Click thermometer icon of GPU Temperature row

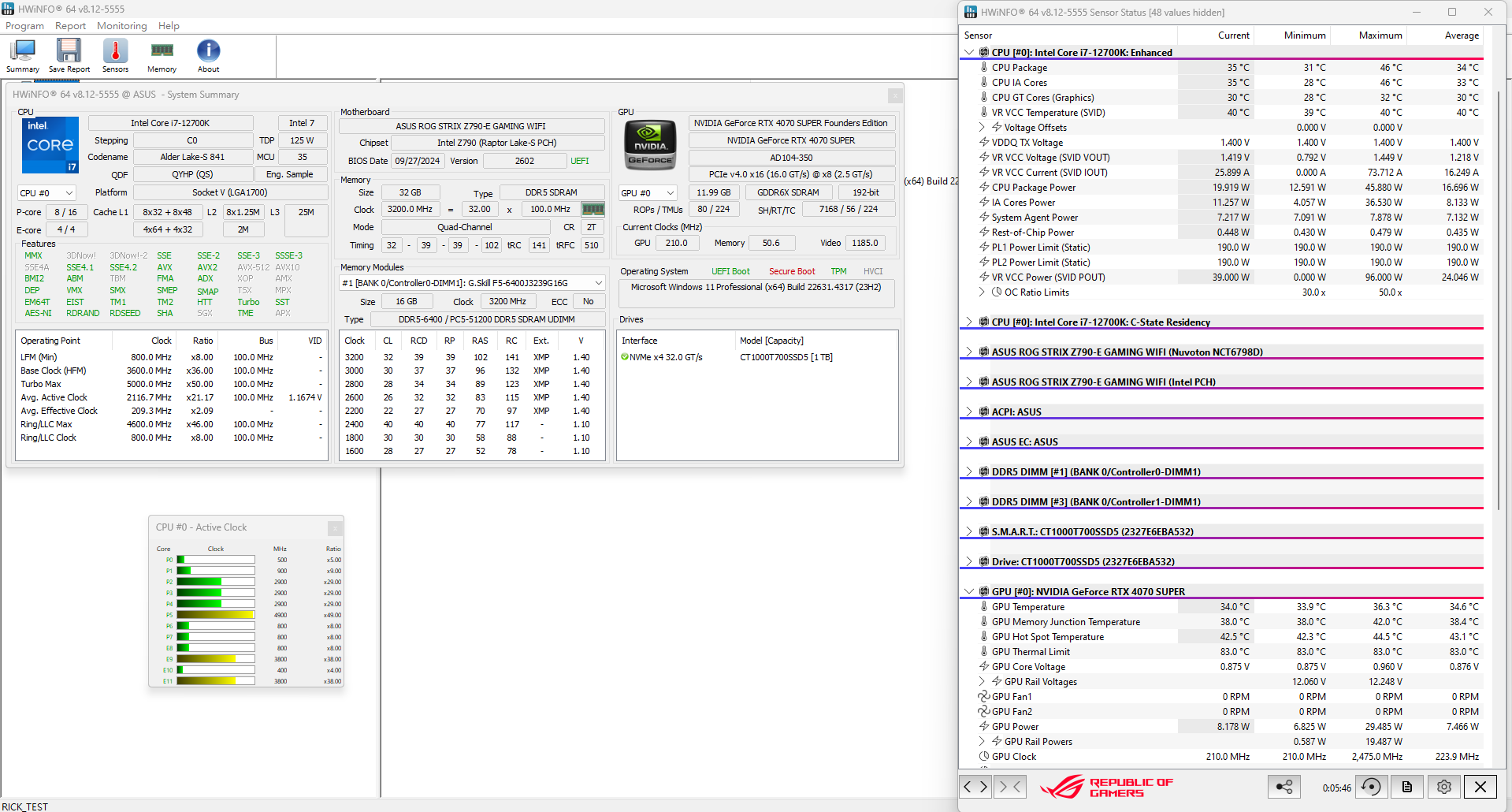point(984,607)
